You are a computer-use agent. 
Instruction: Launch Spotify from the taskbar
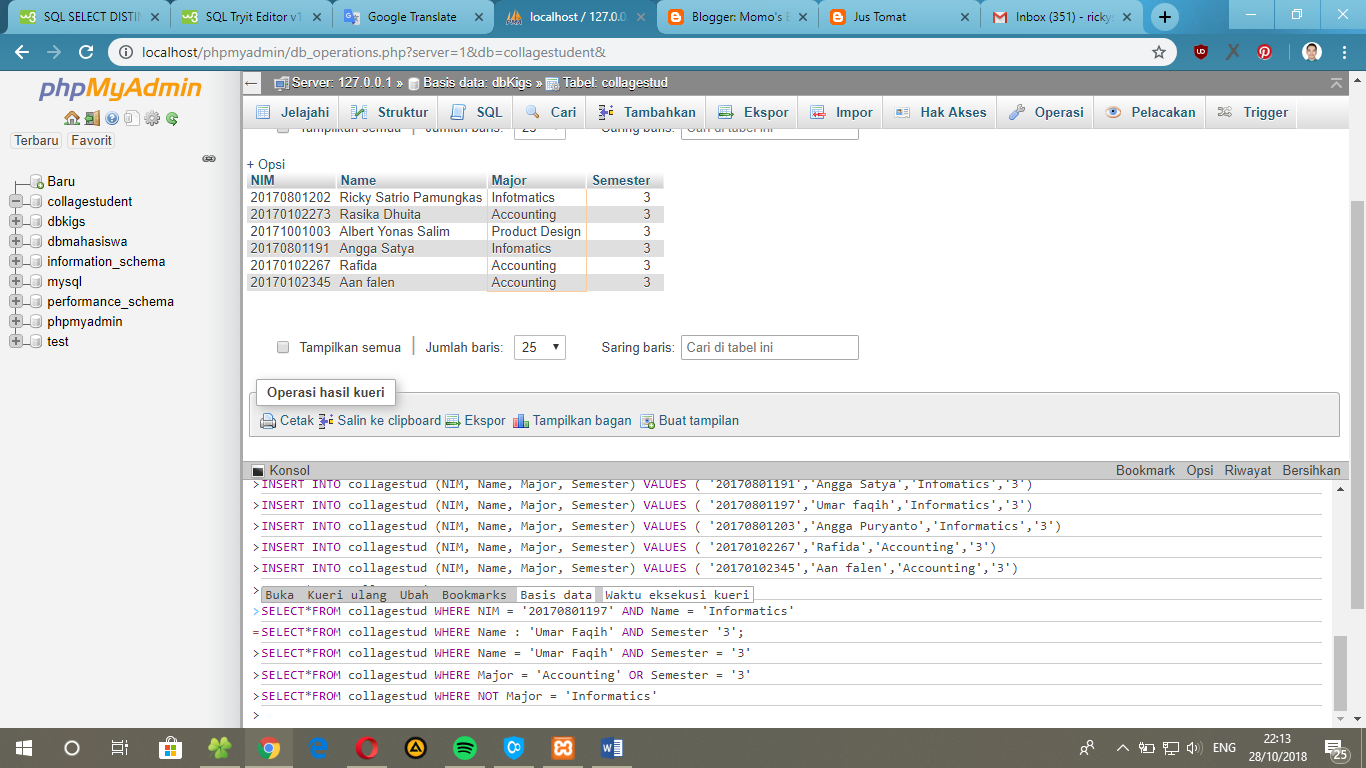464,747
